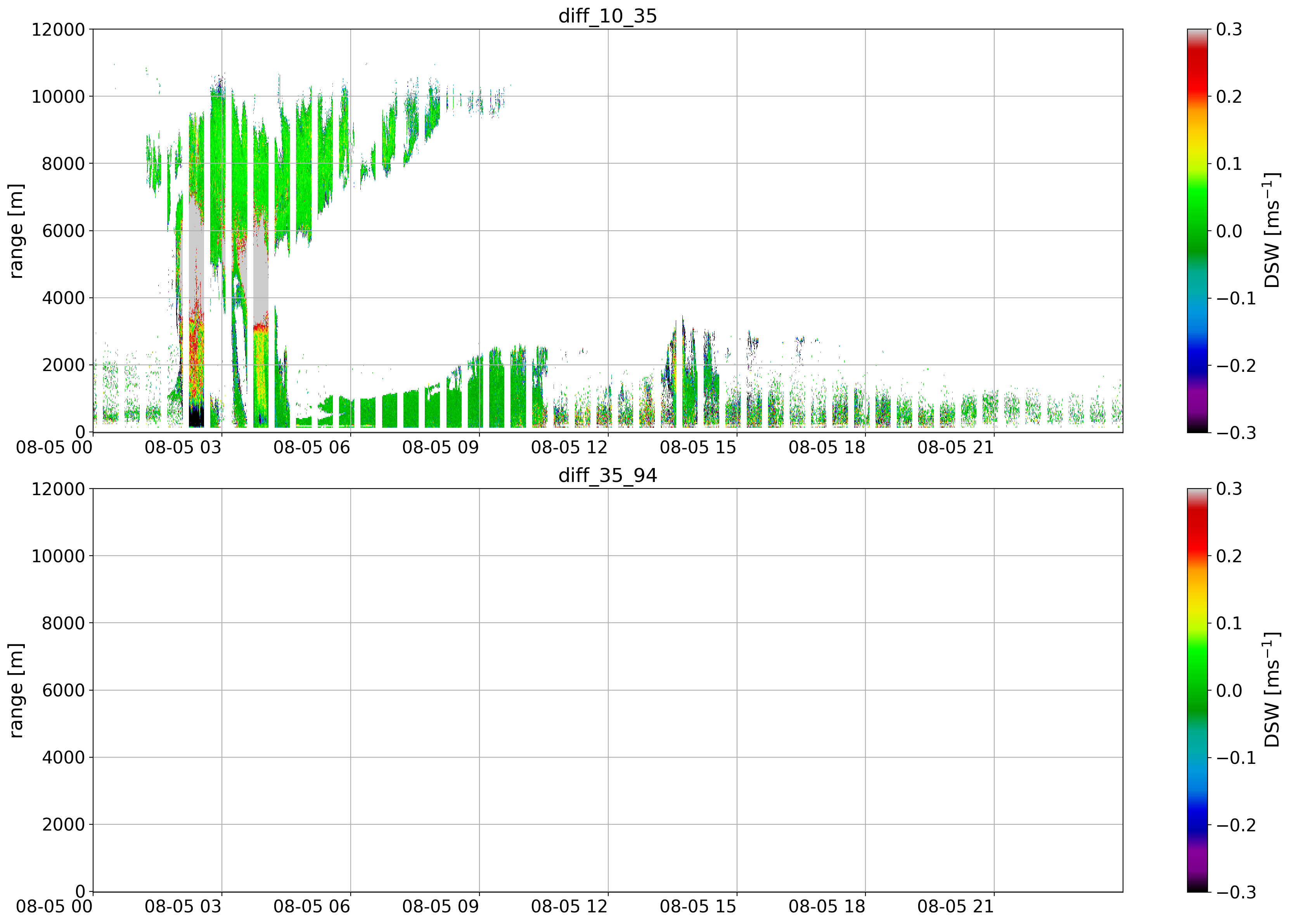Screen dimensions: 1291x924
Task: Click the 08-05 18 x-tick under diff_10_35
Action: pyautogui.click(x=827, y=447)
